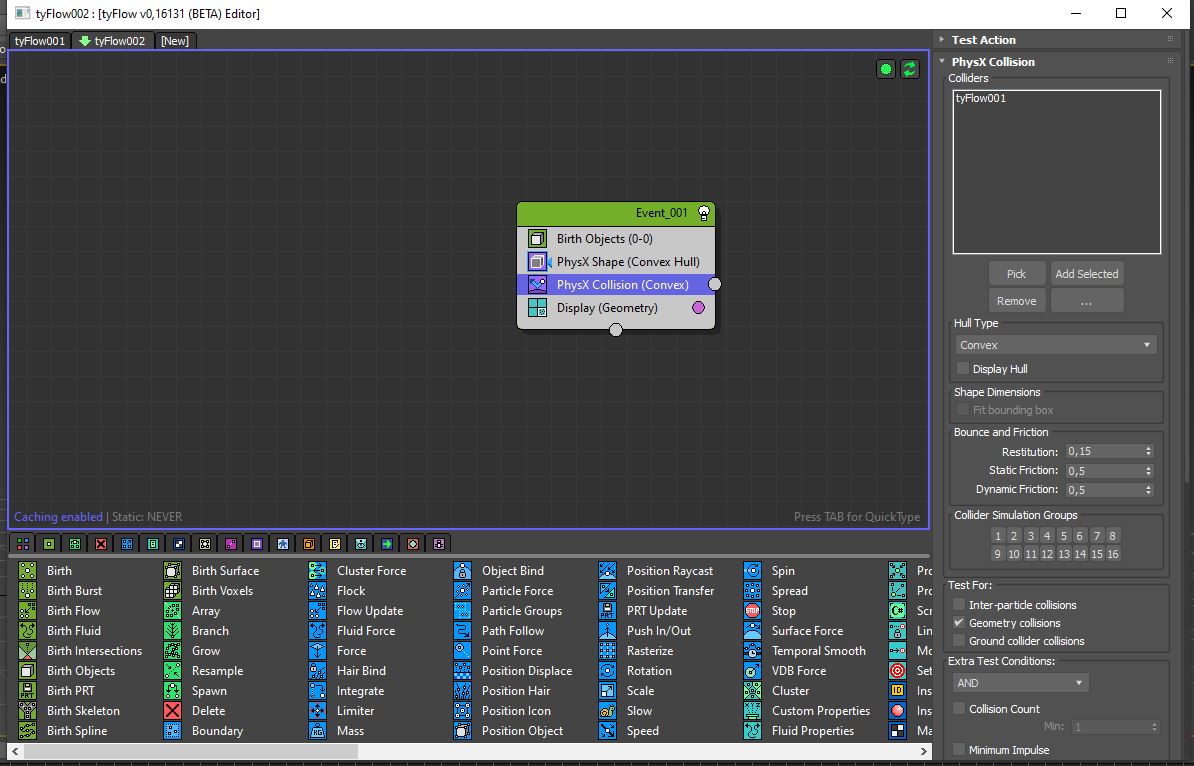
Task: Click the Stop operator icon
Action: pos(752,611)
